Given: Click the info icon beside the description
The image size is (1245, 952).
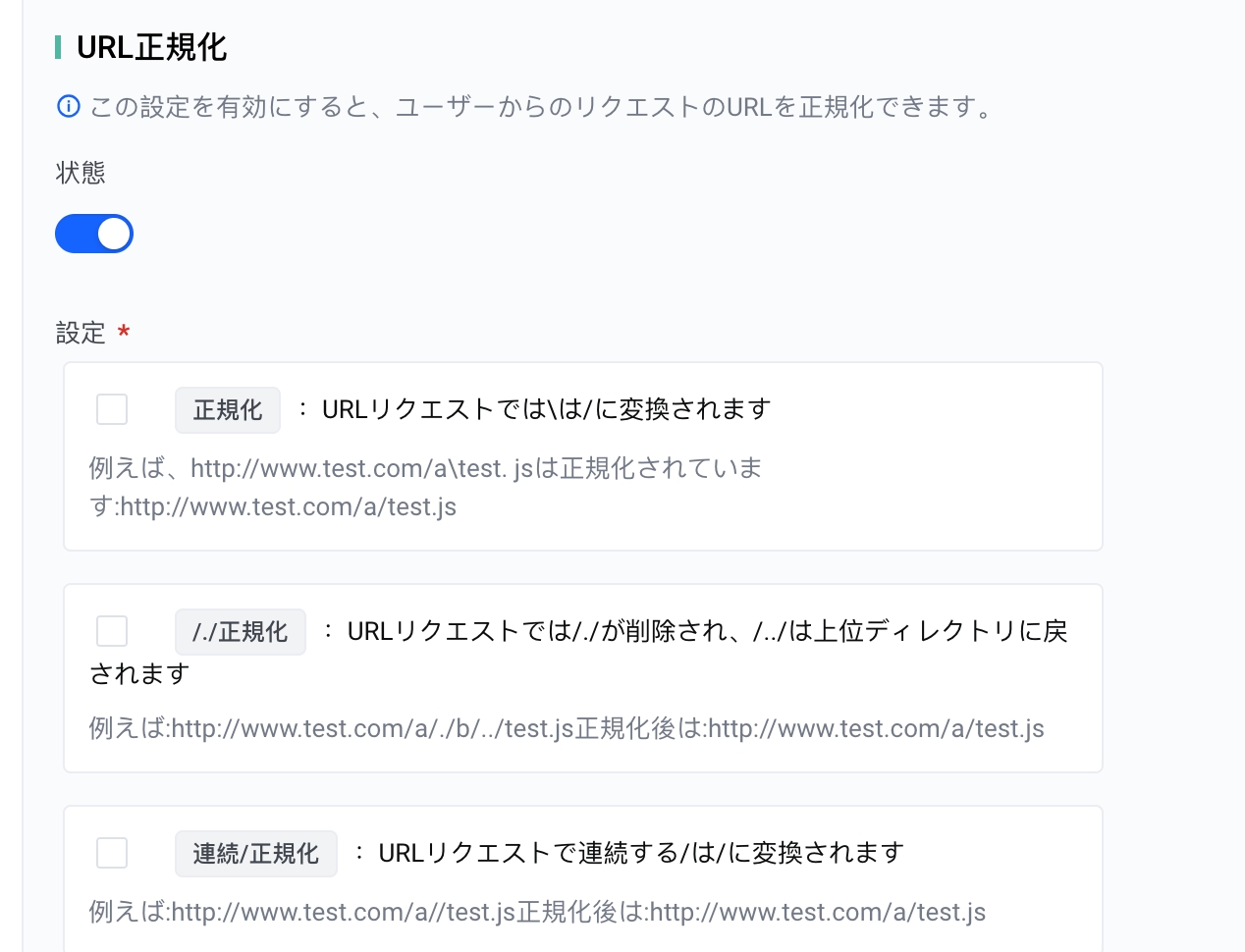Looking at the screenshot, I should (x=68, y=106).
